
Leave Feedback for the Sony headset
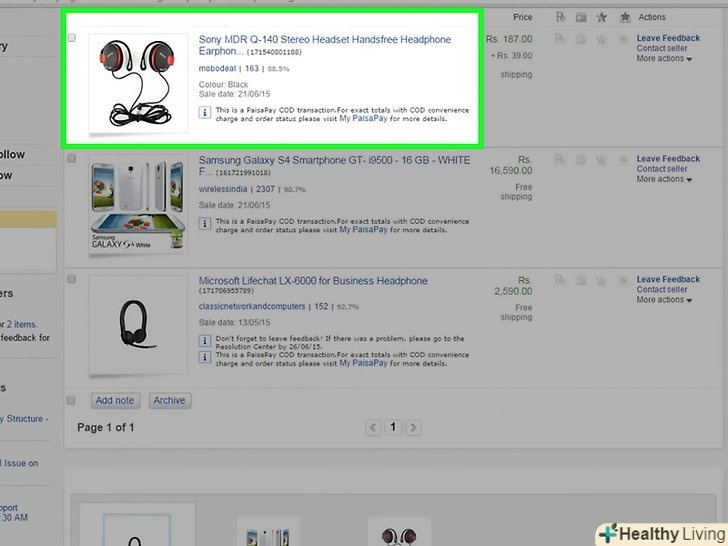pyautogui.click(x=668, y=38)
